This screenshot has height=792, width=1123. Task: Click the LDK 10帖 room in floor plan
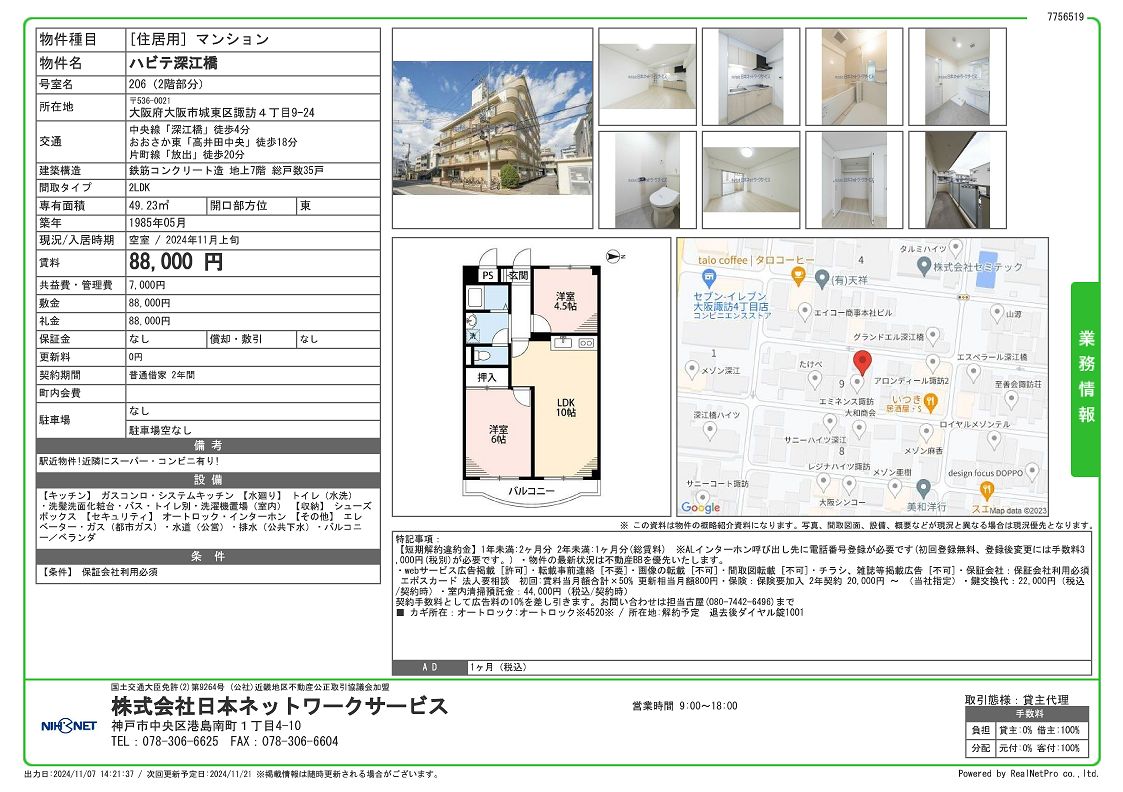point(566,407)
